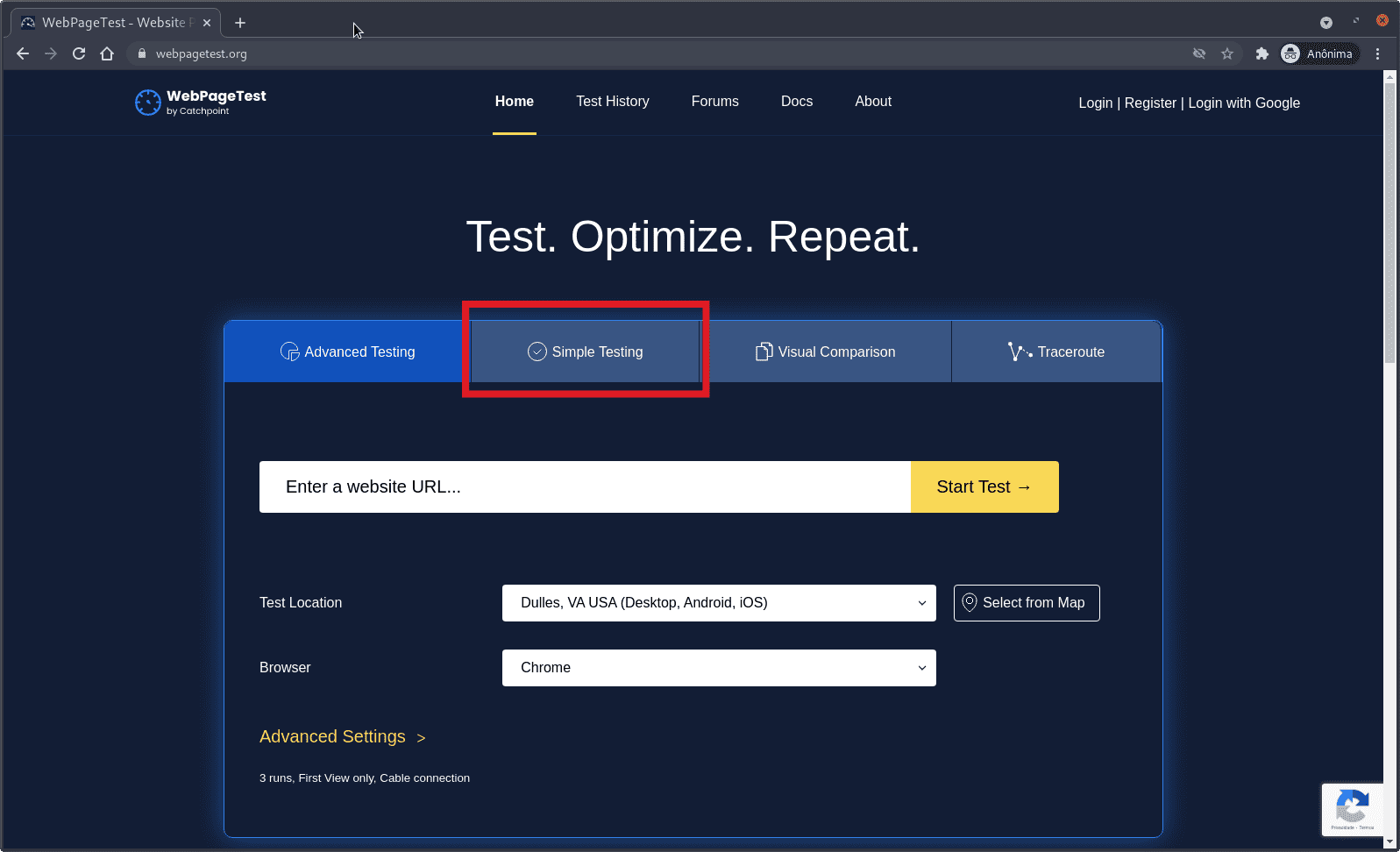Click the tracking protection eye icon
This screenshot has width=1400, height=852.
[1199, 53]
